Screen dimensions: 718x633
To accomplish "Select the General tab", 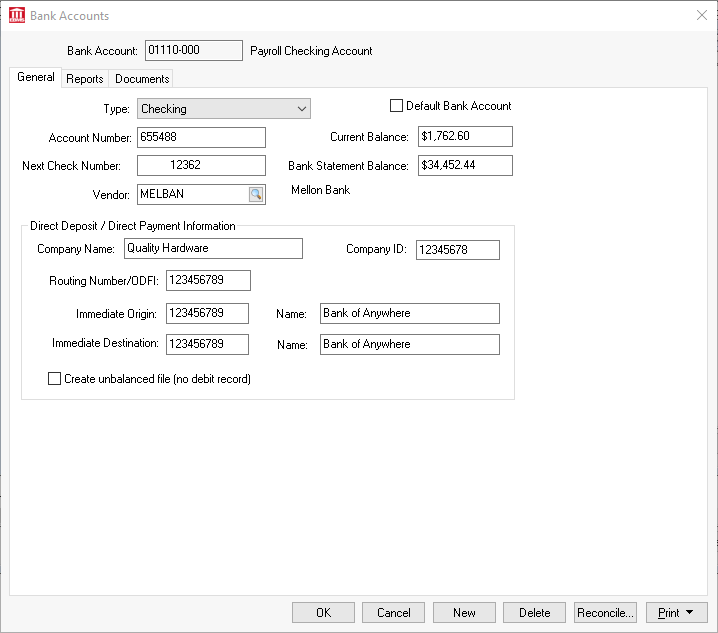I will tap(36, 77).
